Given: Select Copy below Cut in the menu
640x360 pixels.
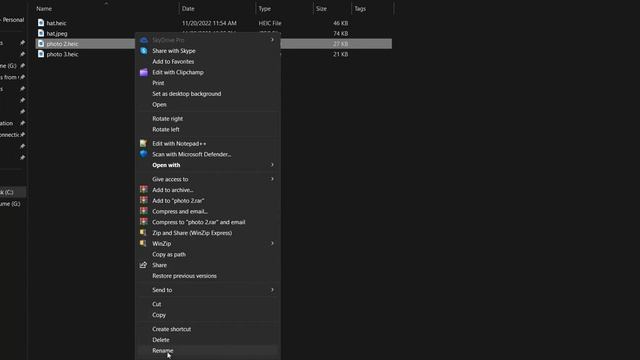Looking at the screenshot, I should [x=159, y=315].
